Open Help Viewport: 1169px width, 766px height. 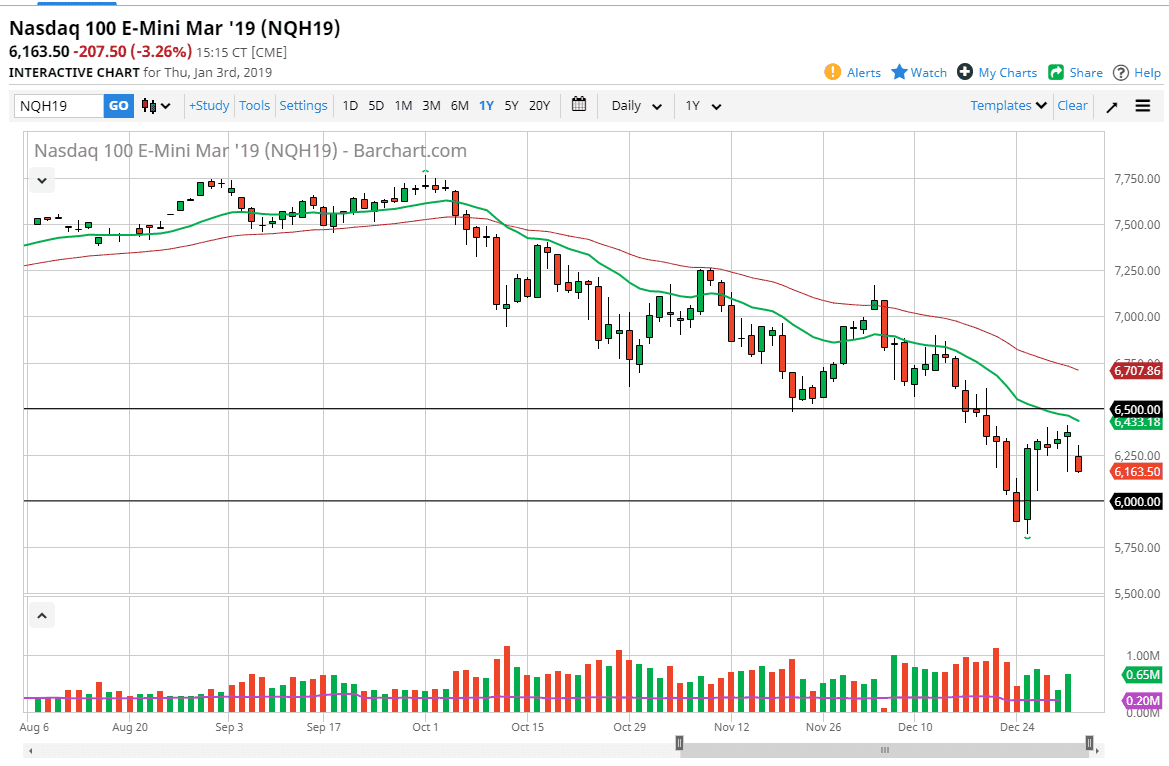[x=1136, y=72]
